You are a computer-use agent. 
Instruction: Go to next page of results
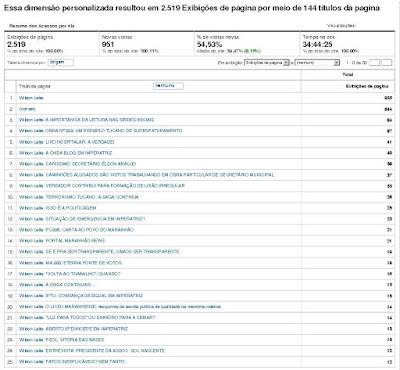pyautogui.click(x=386, y=62)
